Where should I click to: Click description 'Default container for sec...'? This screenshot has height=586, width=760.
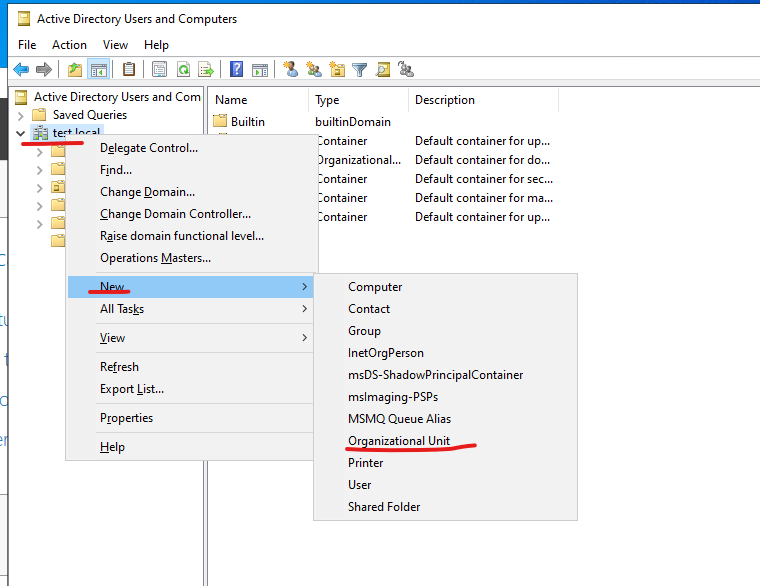click(484, 179)
